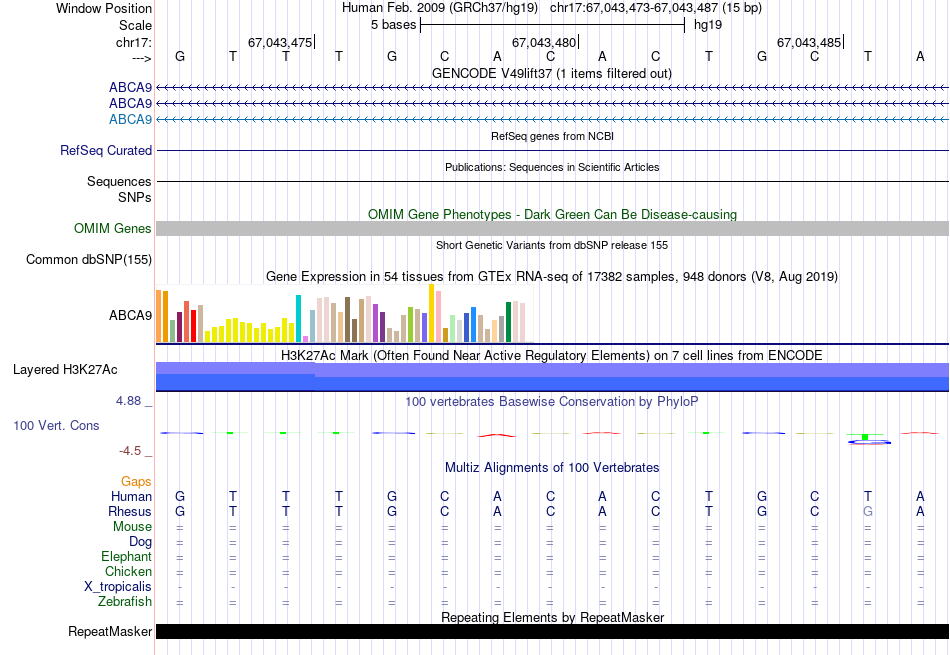Click the green PhyloP conservation peak
This screenshot has height=655, width=950.
[865, 436]
